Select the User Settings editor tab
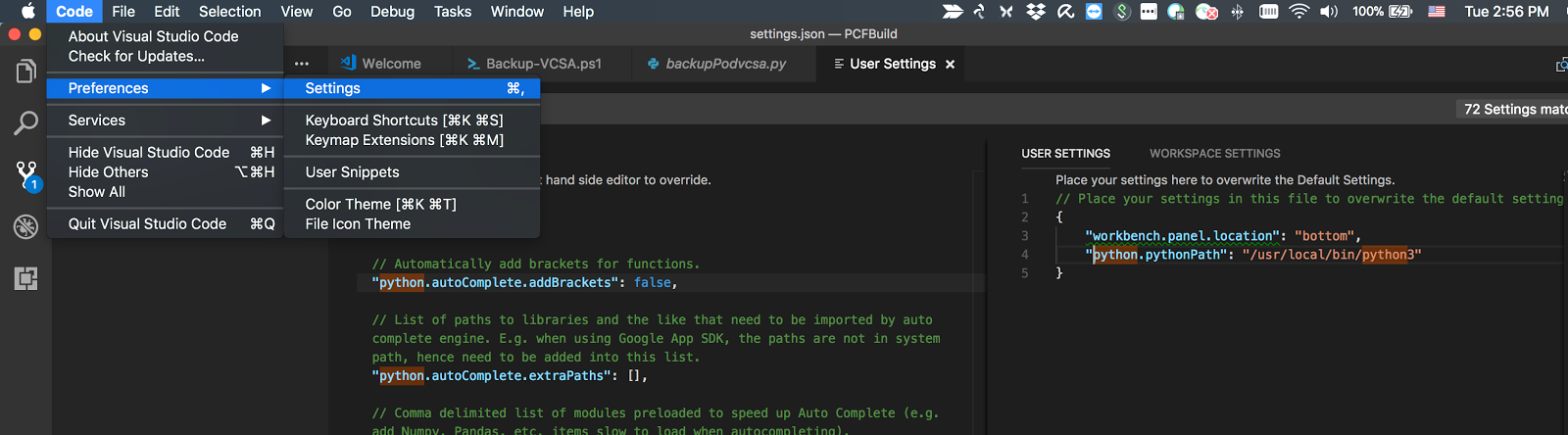The height and width of the screenshot is (435, 1568). point(893,64)
